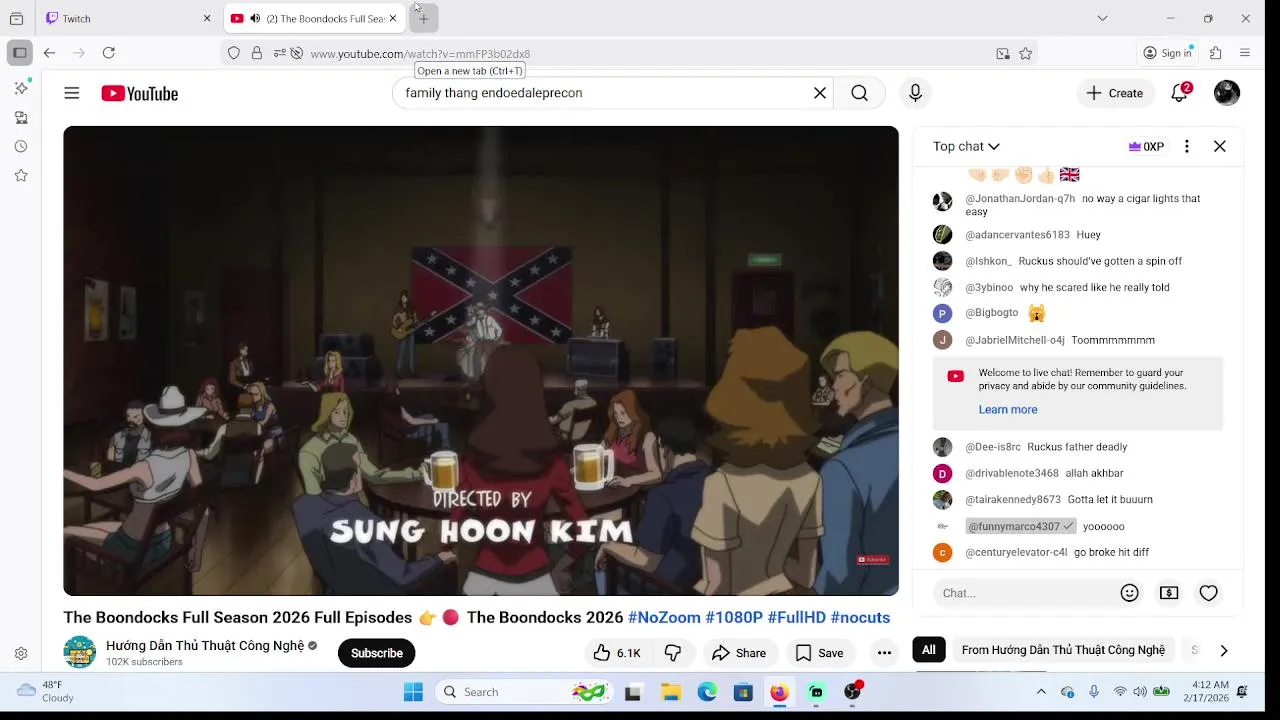
Task: Open Super Chat dollar icon
Action: point(1169,593)
